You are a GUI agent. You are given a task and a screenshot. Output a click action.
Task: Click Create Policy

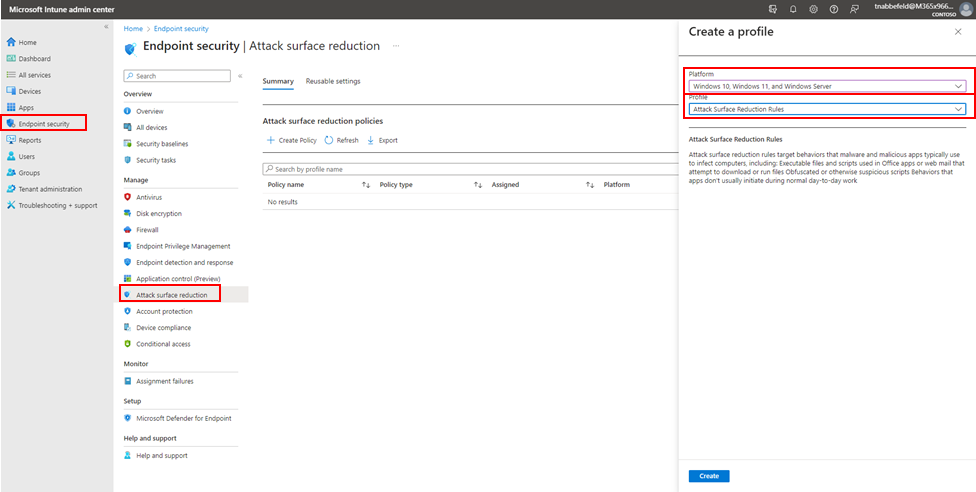[292, 140]
